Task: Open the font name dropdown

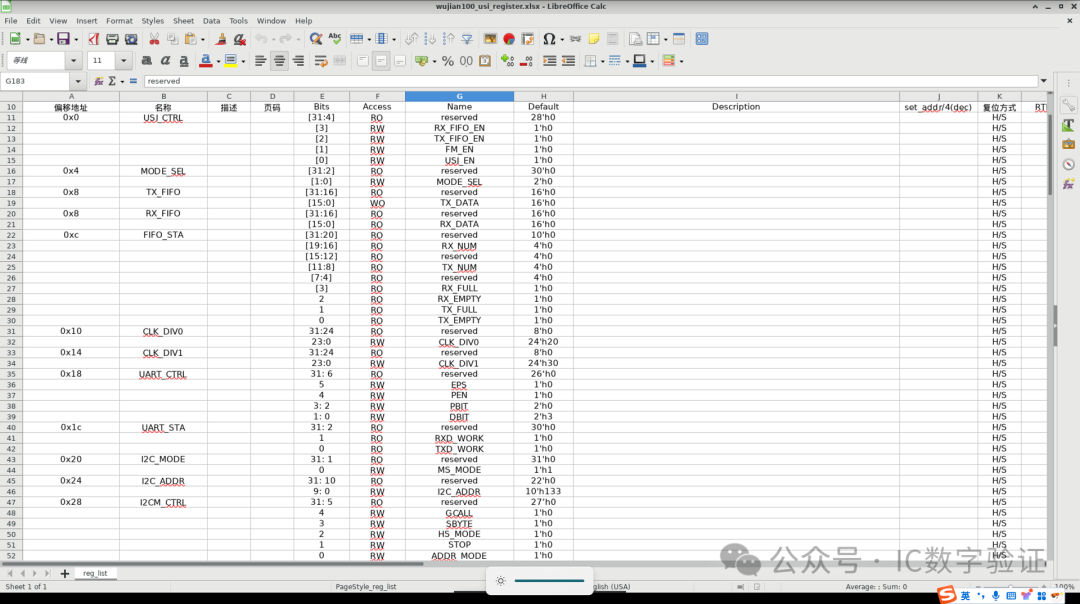Action: [74, 61]
